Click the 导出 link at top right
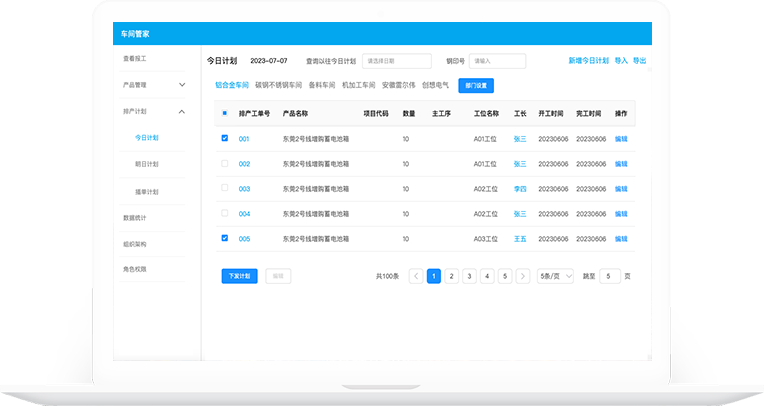 pyautogui.click(x=640, y=60)
